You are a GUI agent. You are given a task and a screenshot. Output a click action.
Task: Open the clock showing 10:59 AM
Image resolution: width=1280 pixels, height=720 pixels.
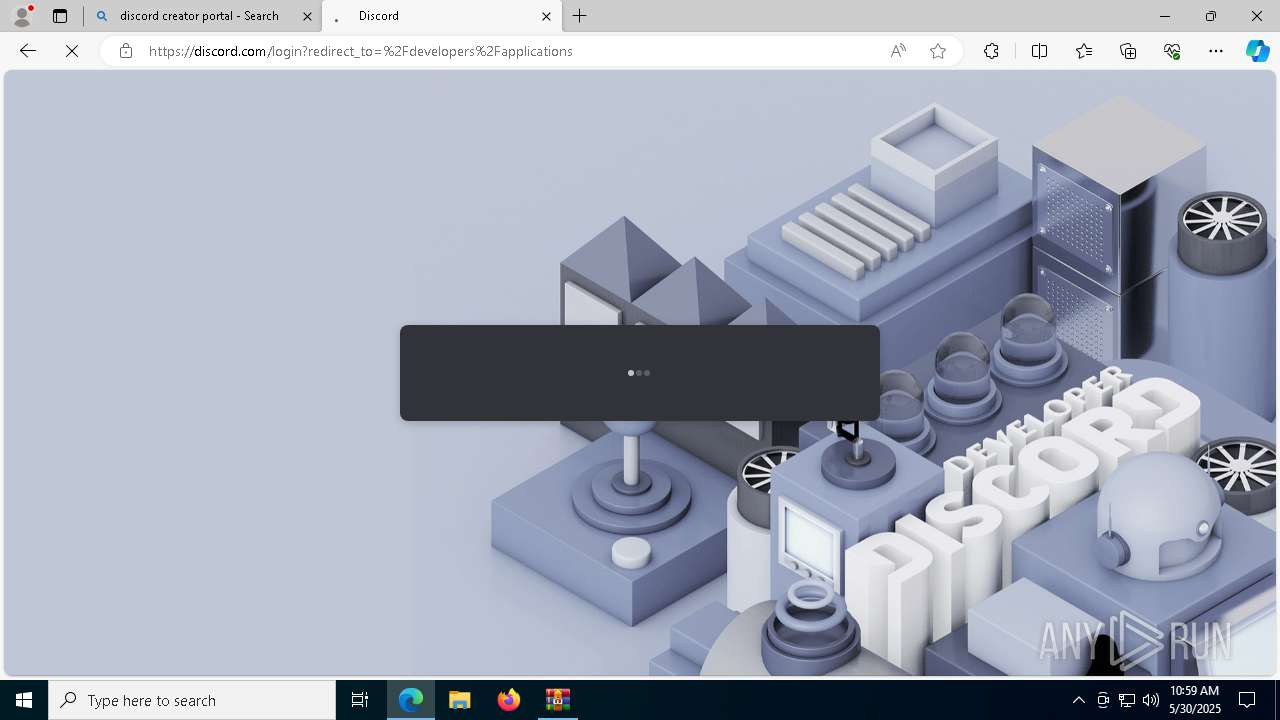tap(1195, 700)
